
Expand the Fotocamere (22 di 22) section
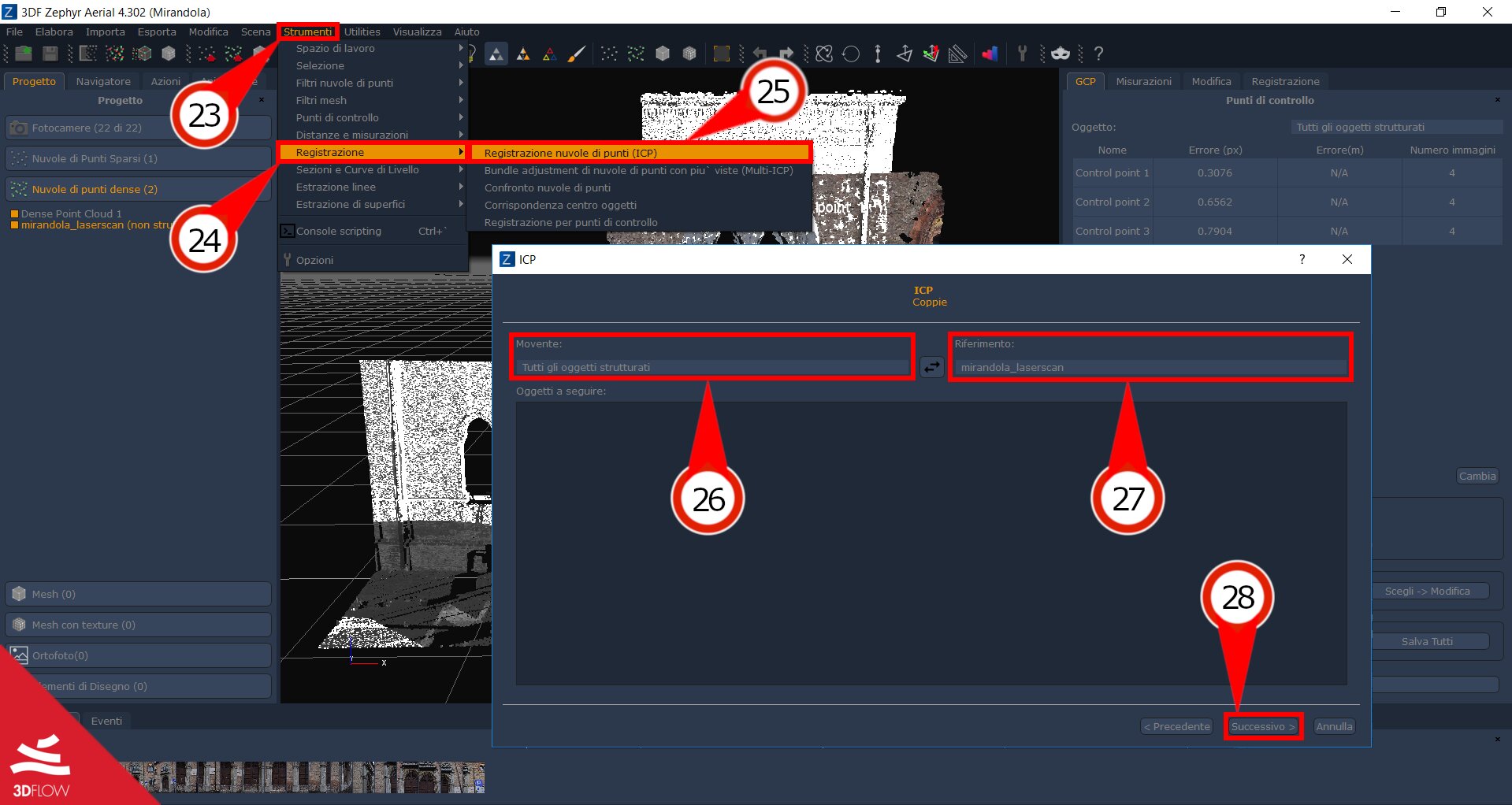click(x=138, y=128)
